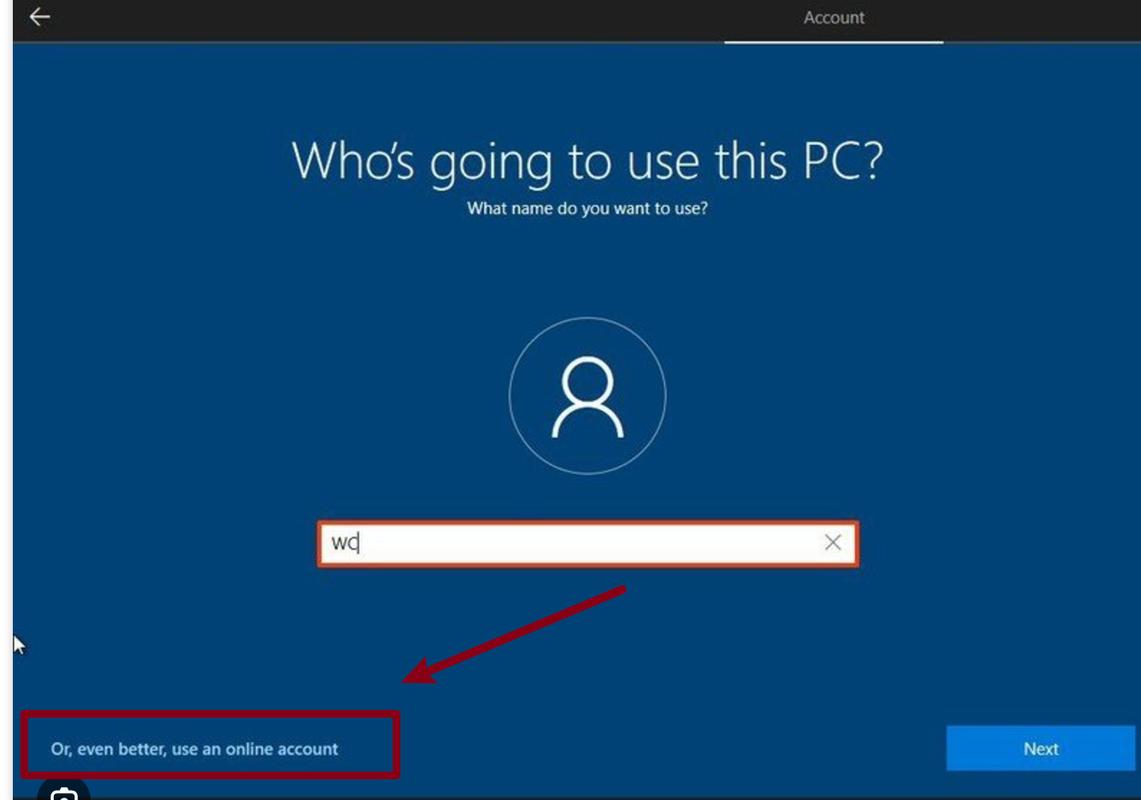Click the "What name do you want to use?" text
This screenshot has height=800, width=1141.
pyautogui.click(x=587, y=210)
